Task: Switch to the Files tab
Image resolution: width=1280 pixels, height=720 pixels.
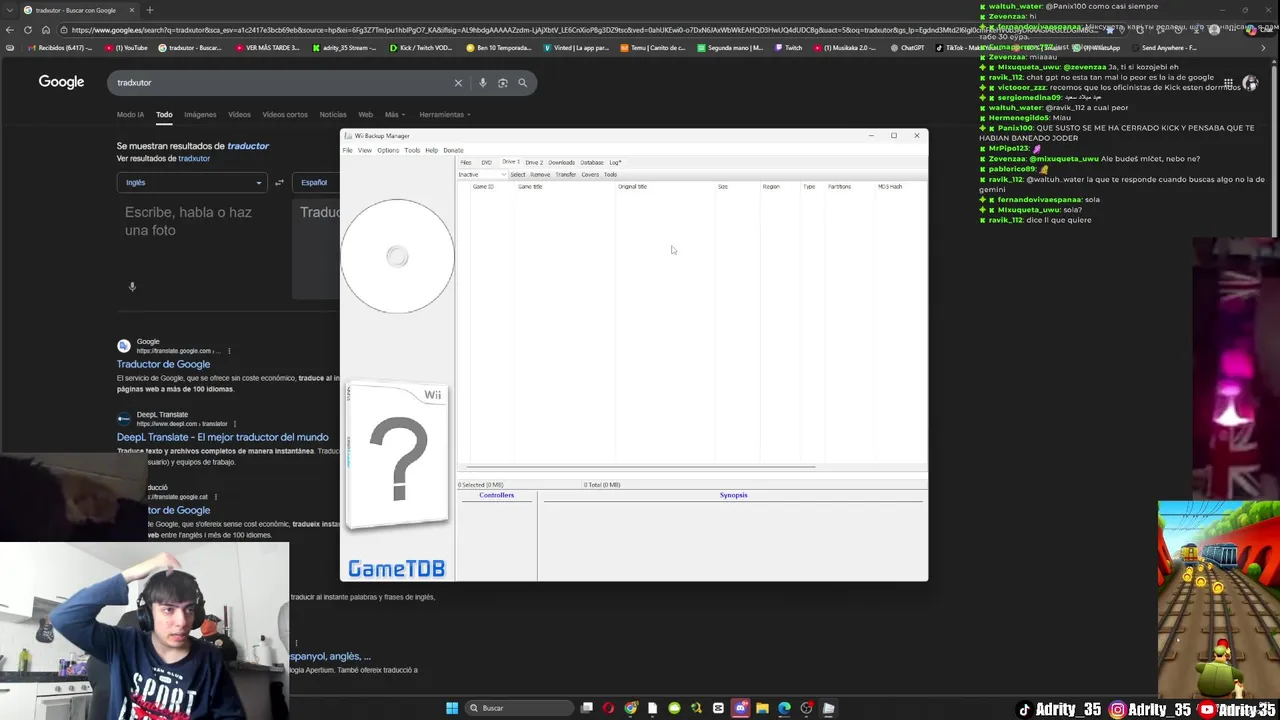Action: pos(466,162)
